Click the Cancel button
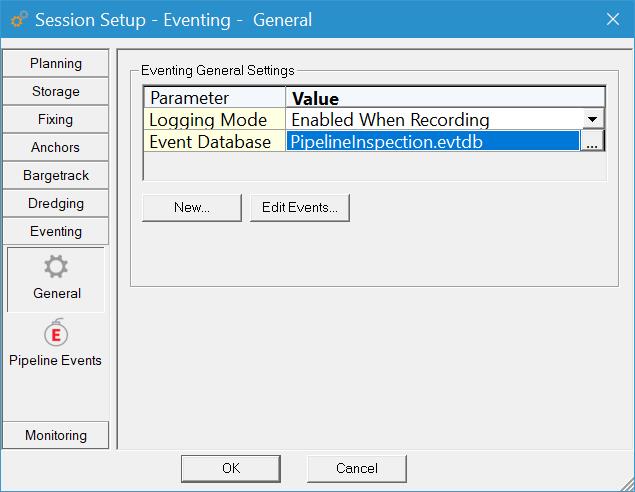 tap(357, 468)
